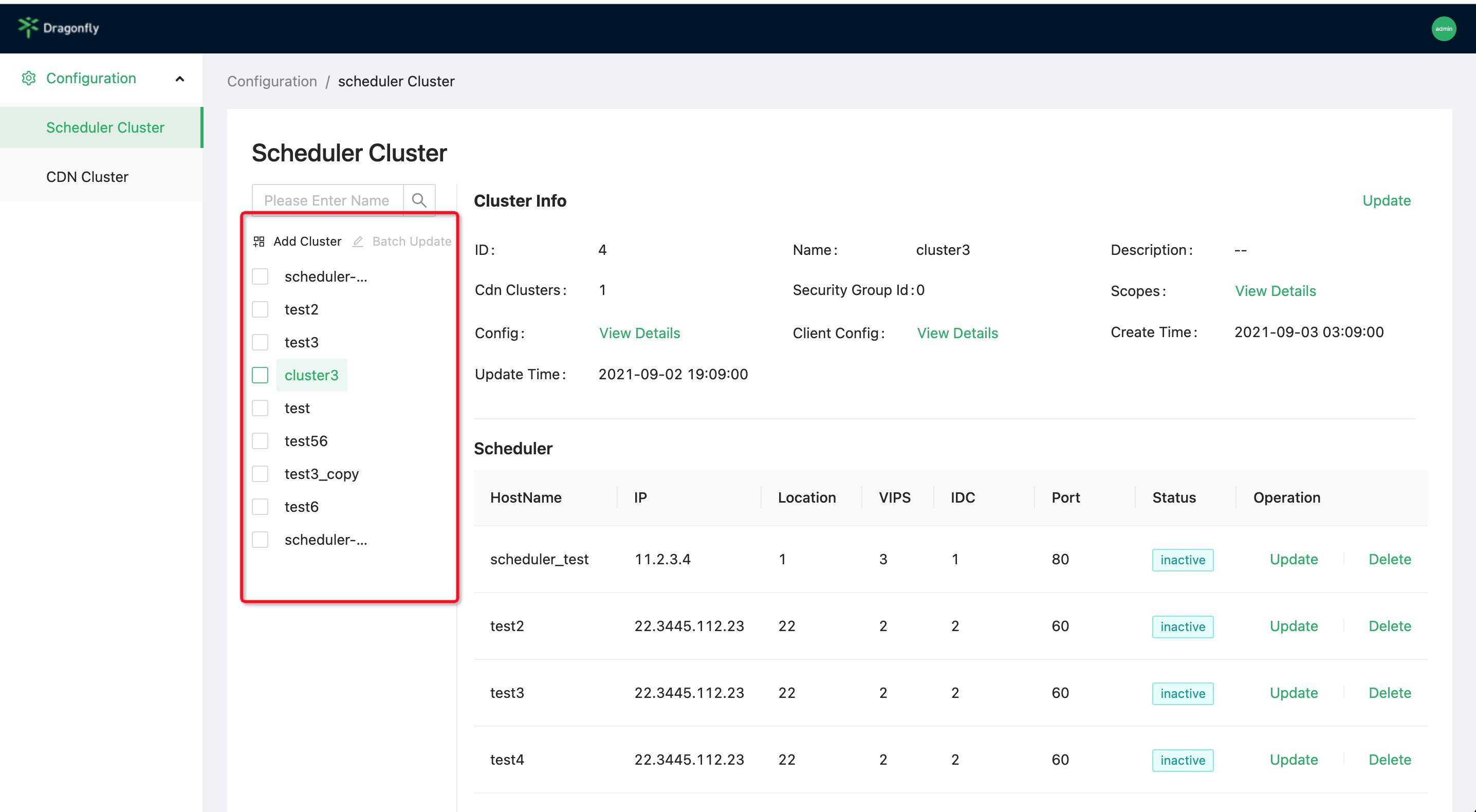Focus the Please Enter Name search field
Viewport: 1476px width, 812px height.
click(326, 200)
